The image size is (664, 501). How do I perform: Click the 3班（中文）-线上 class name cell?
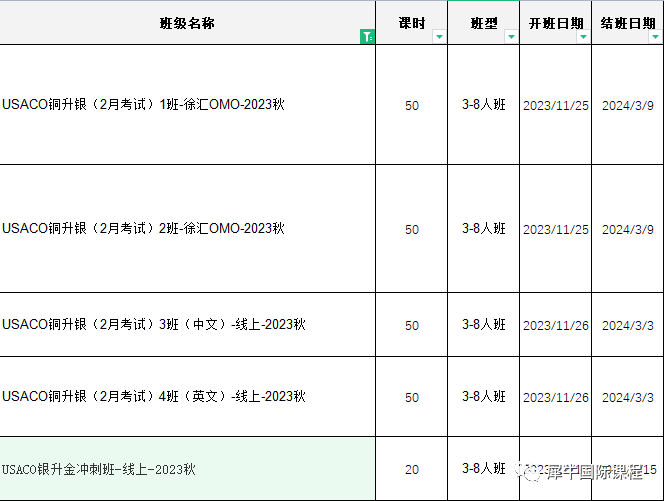click(x=153, y=325)
